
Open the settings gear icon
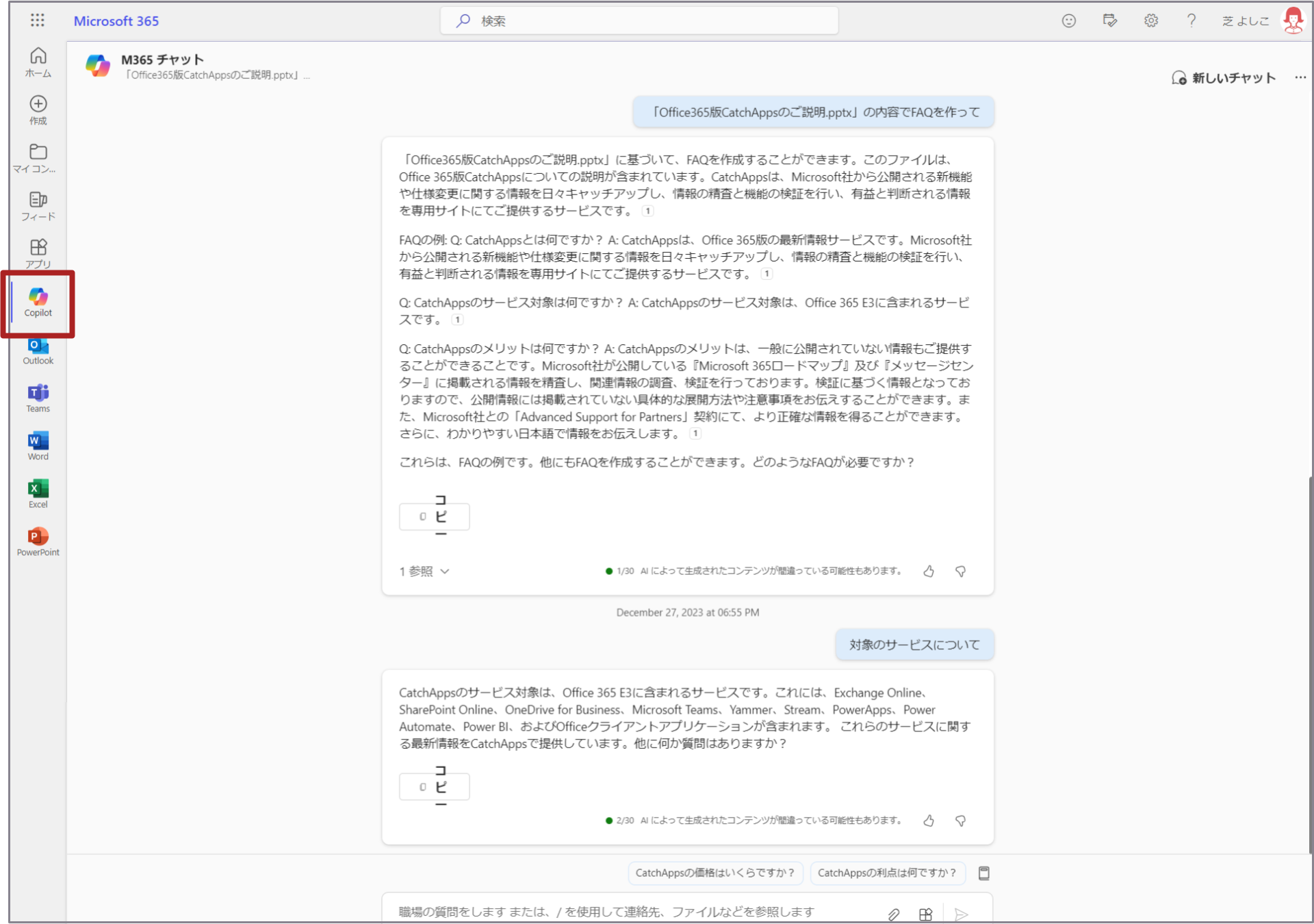[x=1151, y=21]
